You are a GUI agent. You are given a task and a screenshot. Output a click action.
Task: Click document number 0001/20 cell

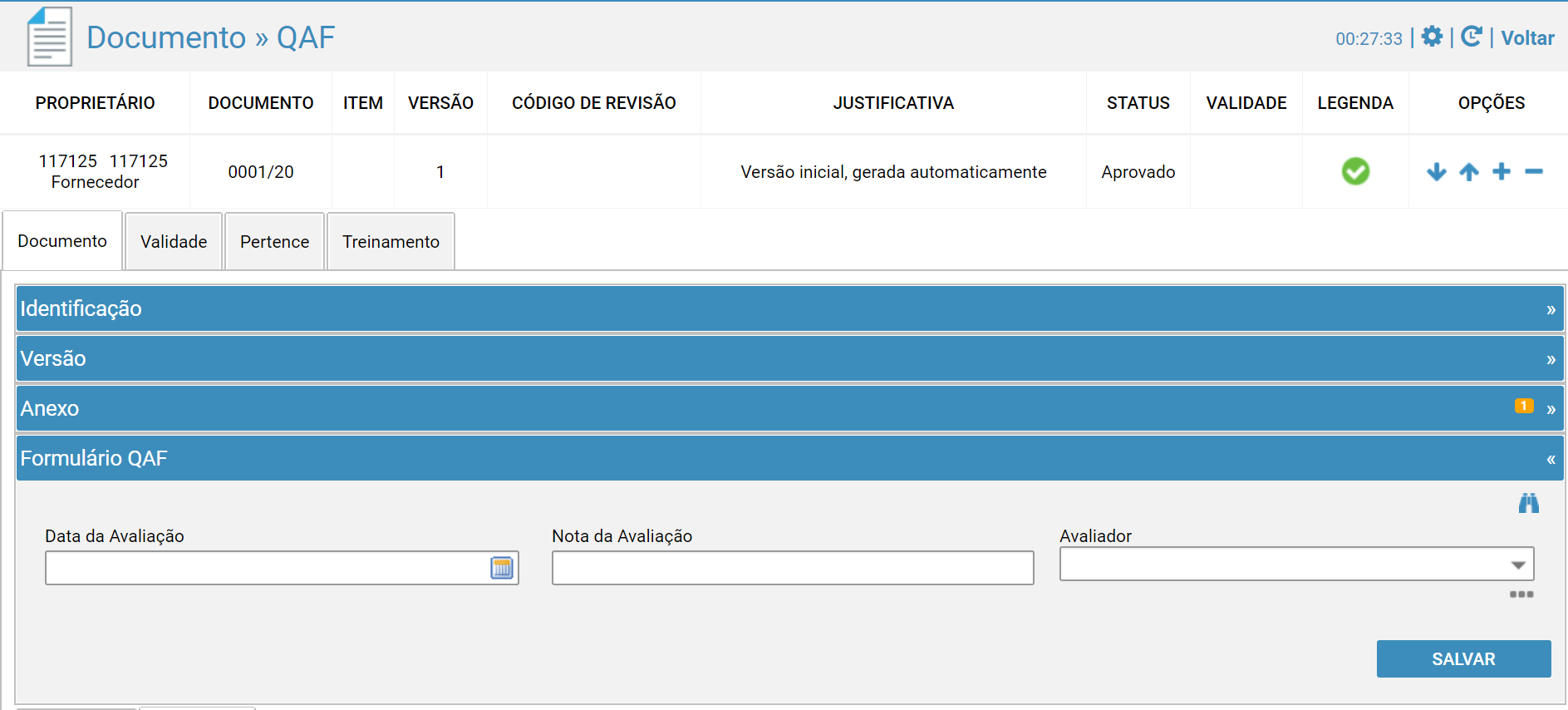pyautogui.click(x=261, y=172)
